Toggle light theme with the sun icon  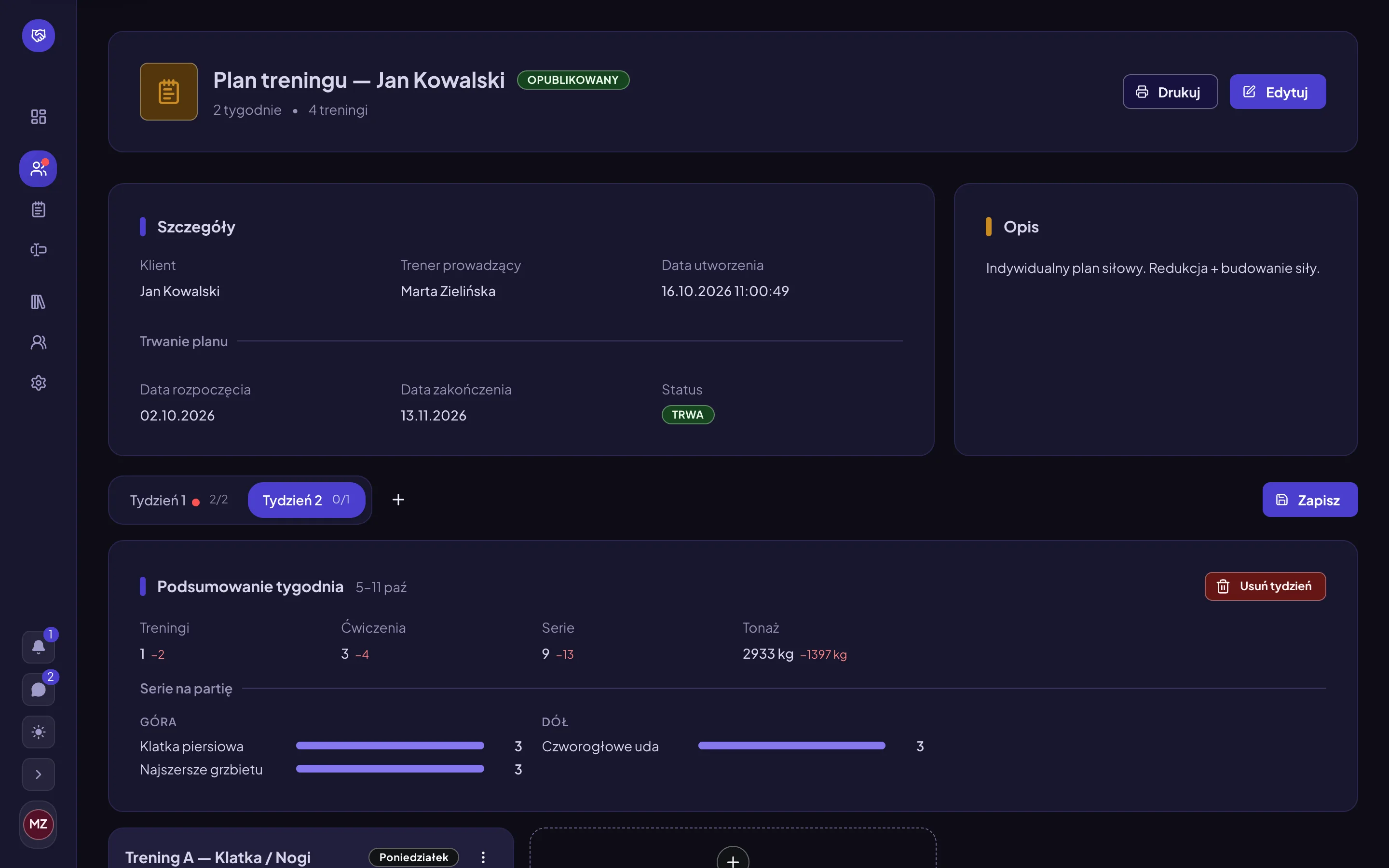pyautogui.click(x=39, y=732)
